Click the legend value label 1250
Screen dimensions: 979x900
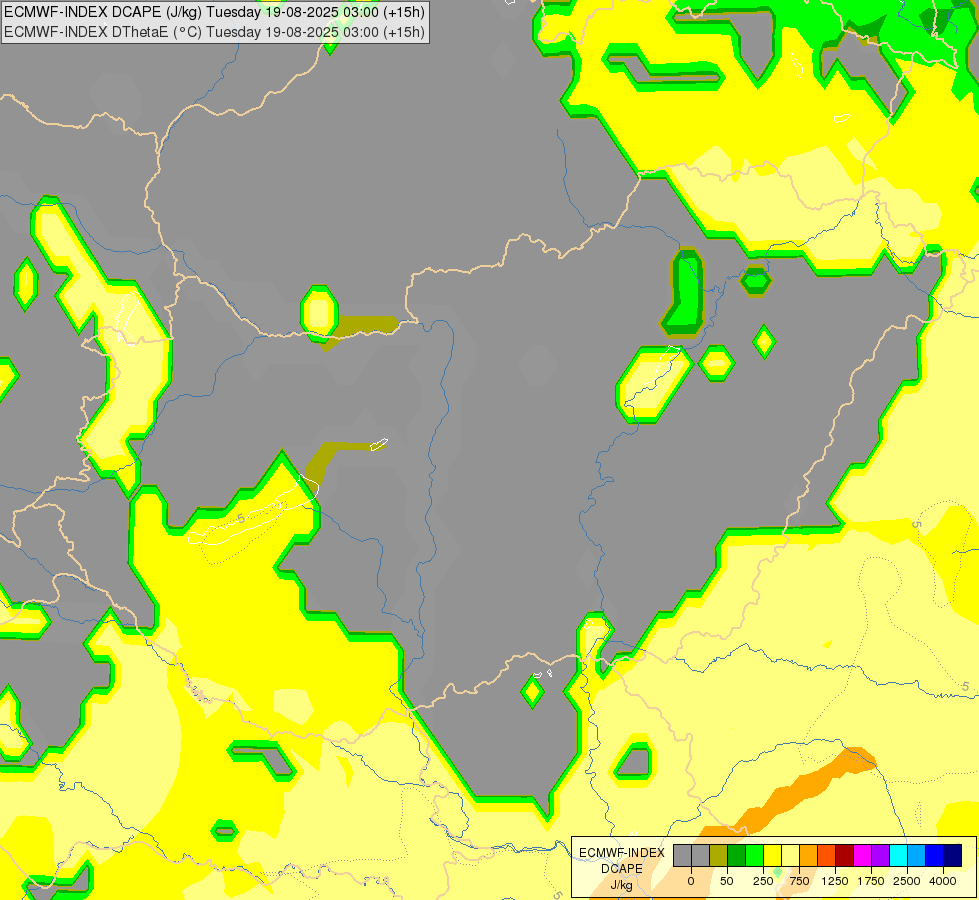835,881
